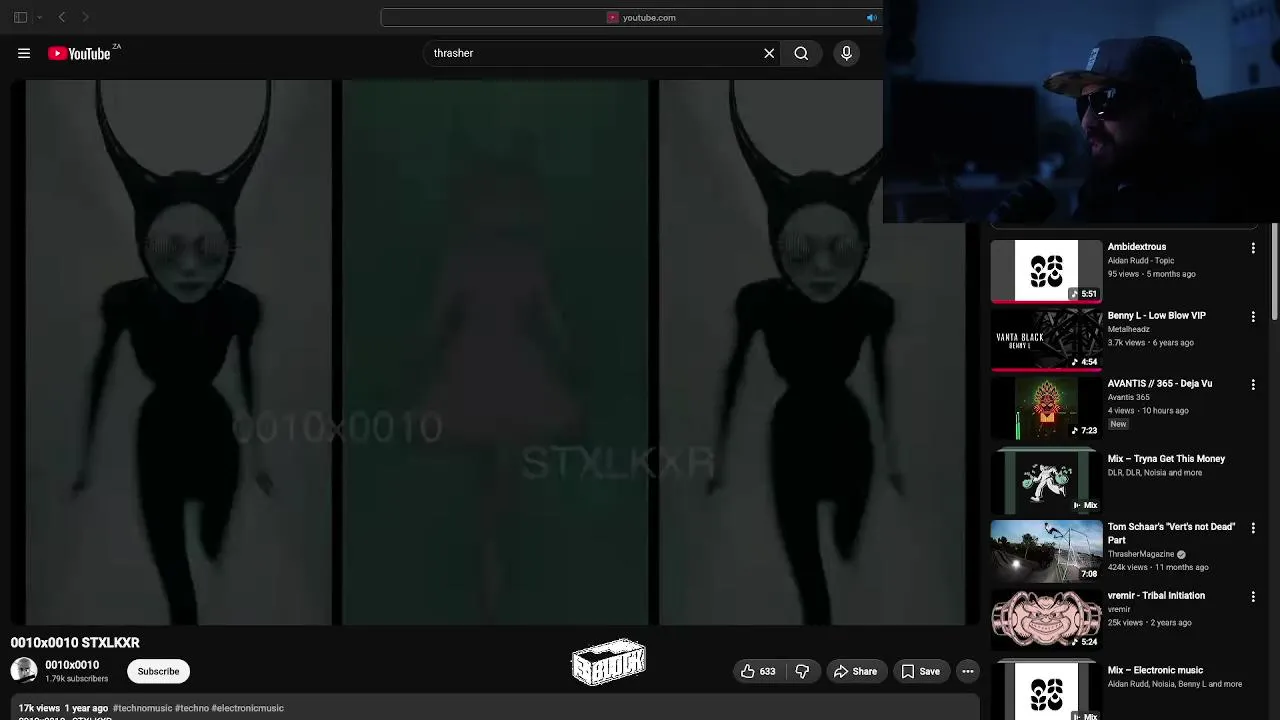Image resolution: width=1280 pixels, height=720 pixels.
Task: Go back with browser back arrow
Action: (62, 17)
